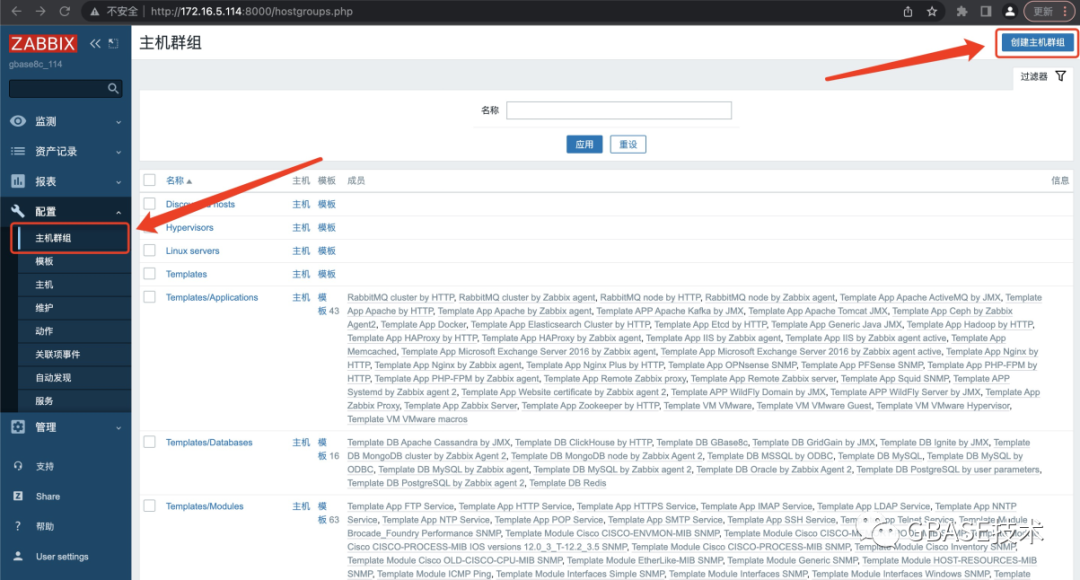Click 模板 link in Hypervisors row
1080x580 pixels.
coord(326,227)
